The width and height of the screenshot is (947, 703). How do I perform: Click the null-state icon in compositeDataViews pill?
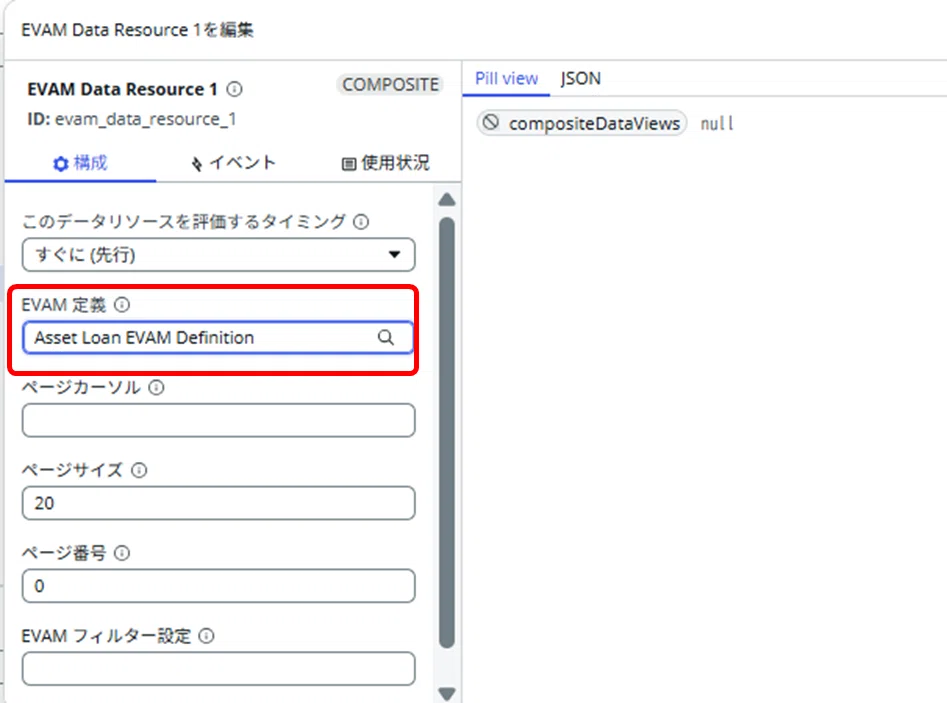tap(491, 123)
